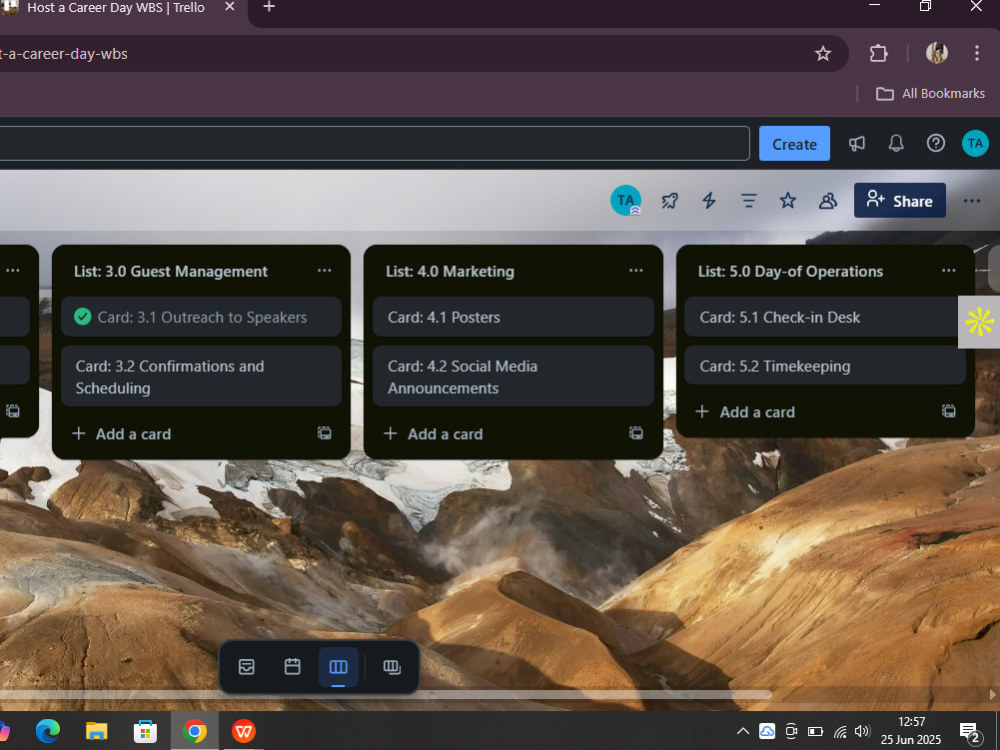
Task: Click the Trello search field
Action: [373, 143]
